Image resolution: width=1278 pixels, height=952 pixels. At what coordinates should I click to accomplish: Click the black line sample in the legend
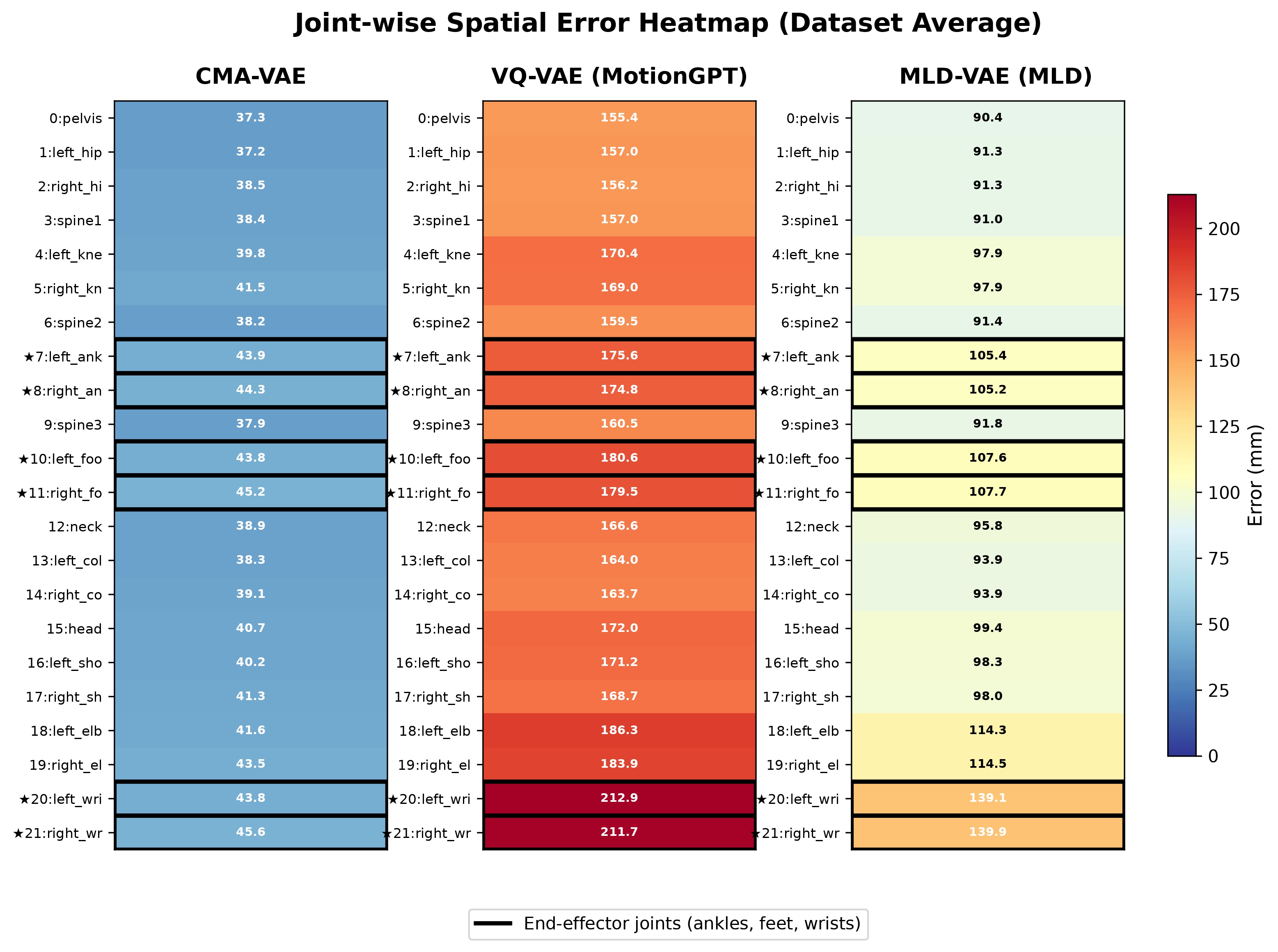coord(492,924)
